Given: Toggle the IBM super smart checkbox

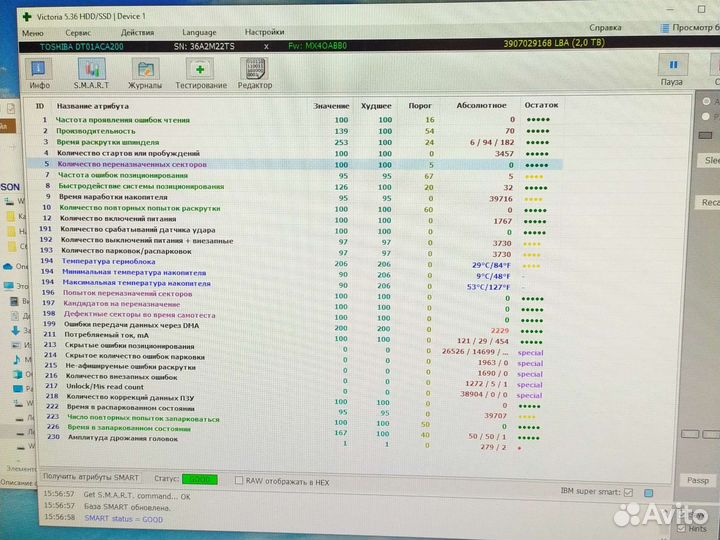Looking at the screenshot, I should coord(629,493).
